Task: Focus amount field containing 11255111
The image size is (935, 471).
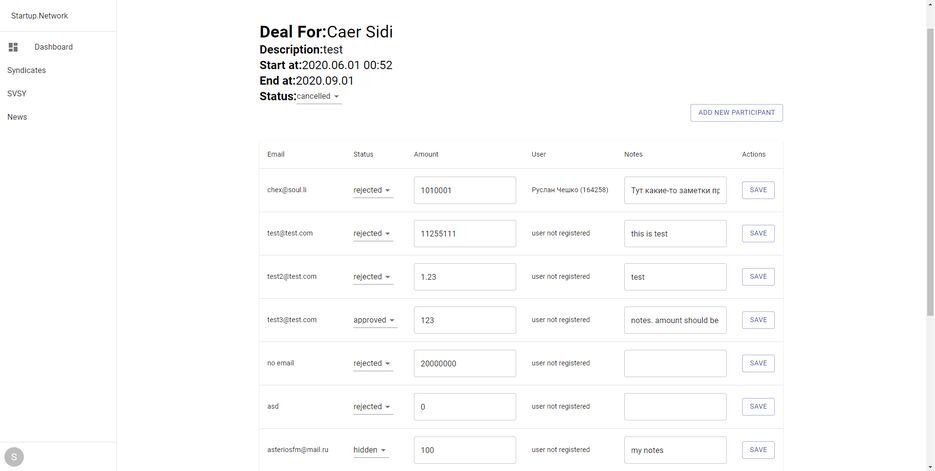Action: click(465, 234)
